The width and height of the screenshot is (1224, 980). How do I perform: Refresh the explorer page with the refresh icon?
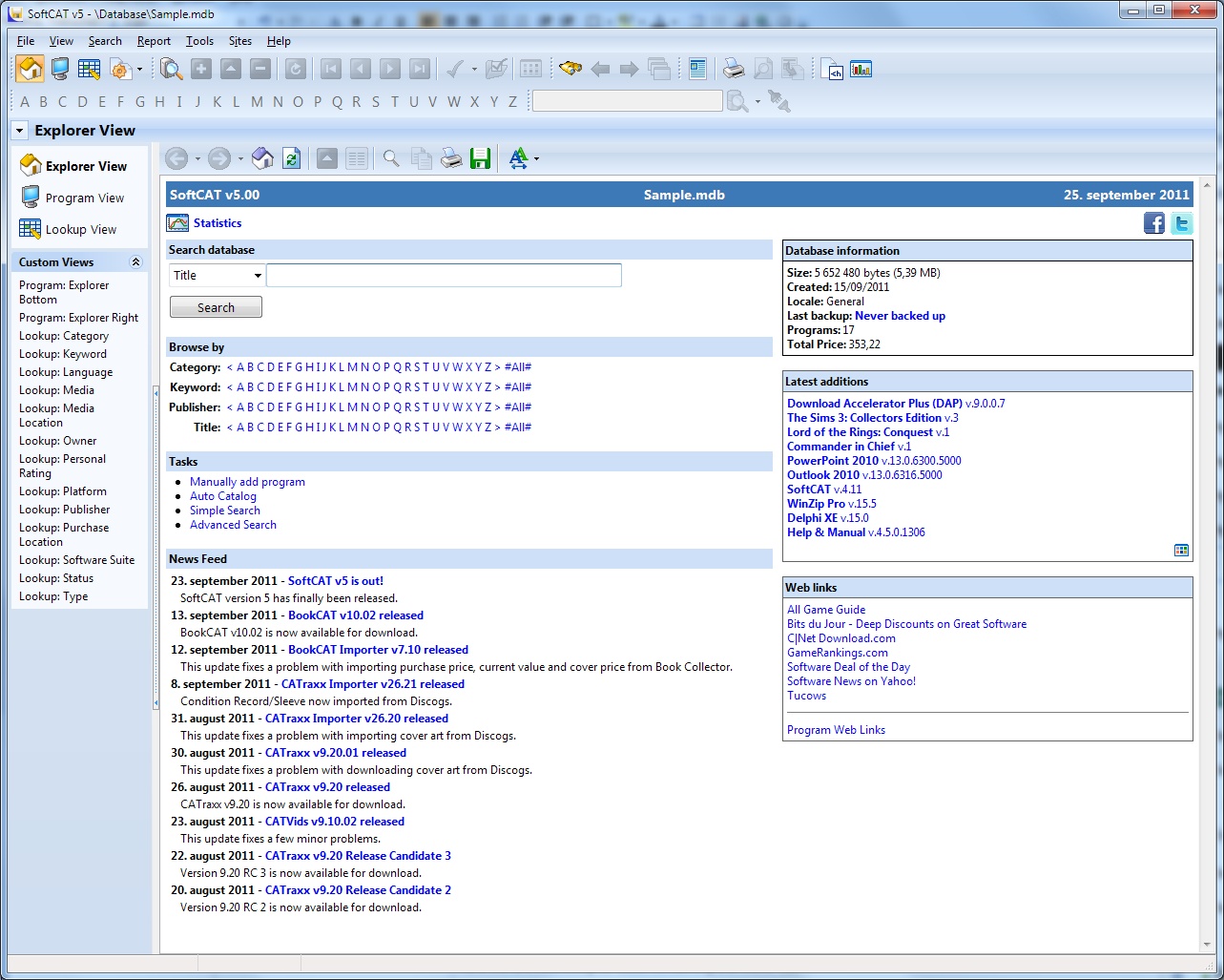pos(292,158)
